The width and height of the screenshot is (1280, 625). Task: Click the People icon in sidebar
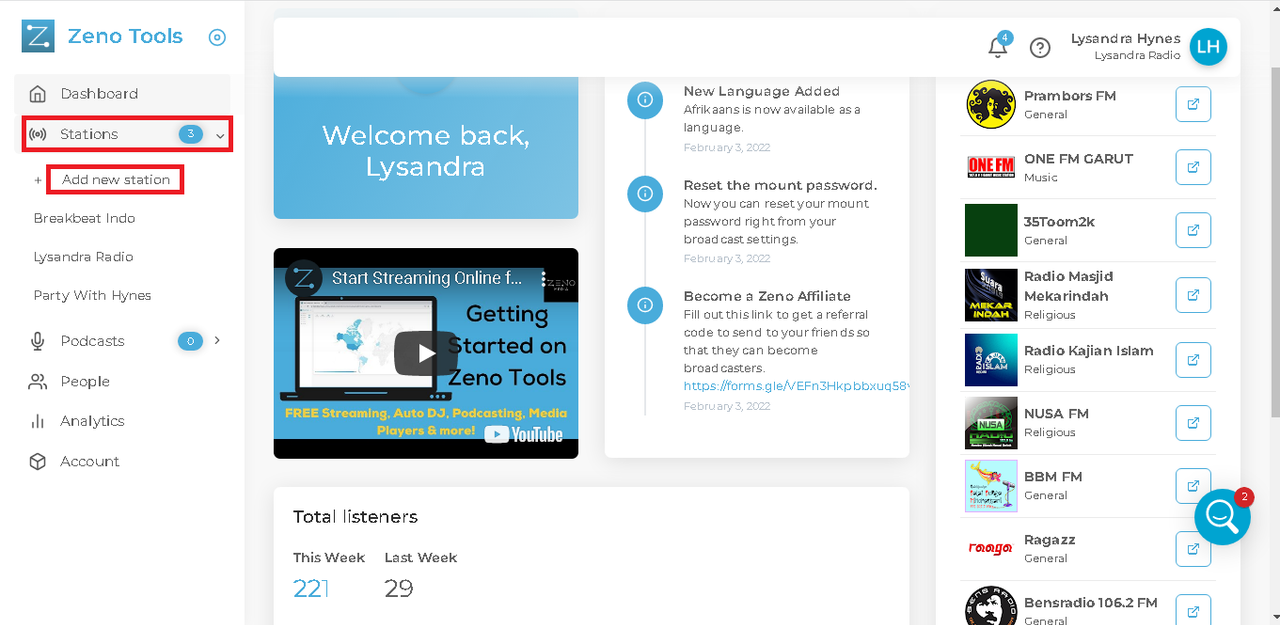tap(38, 381)
